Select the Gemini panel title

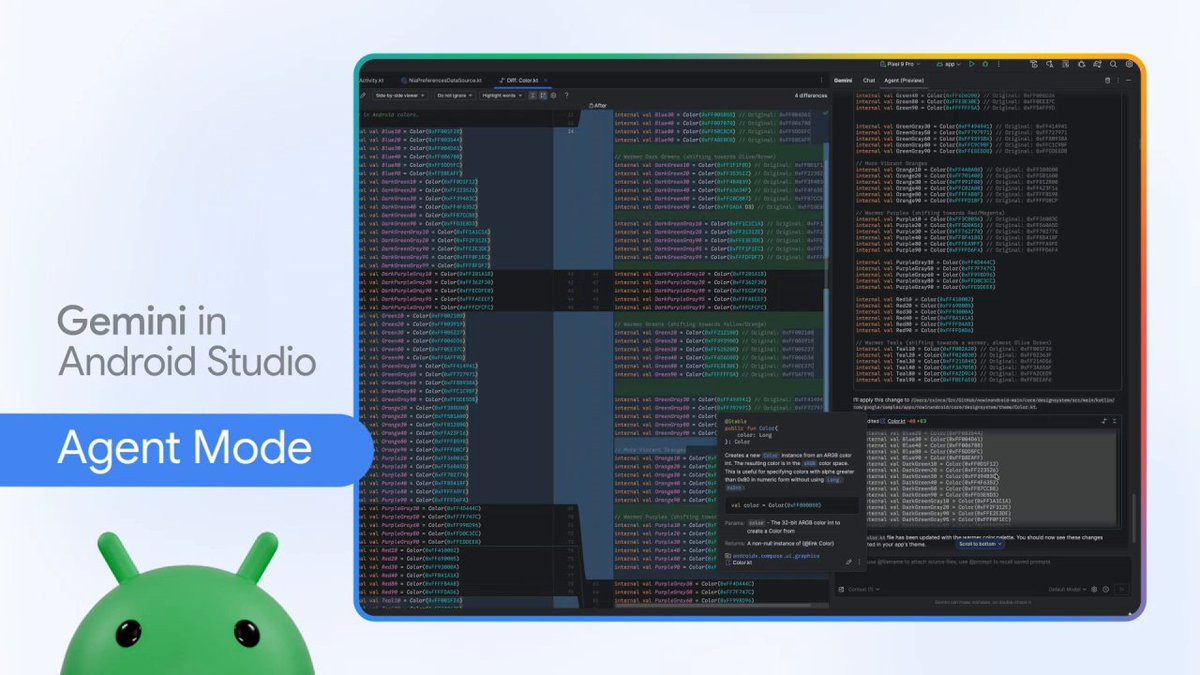843,80
